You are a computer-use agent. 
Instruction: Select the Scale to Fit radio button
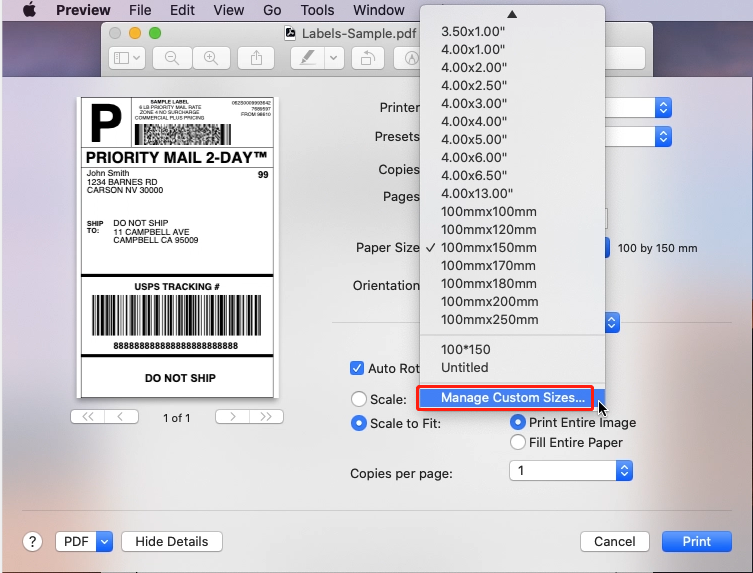pos(359,423)
